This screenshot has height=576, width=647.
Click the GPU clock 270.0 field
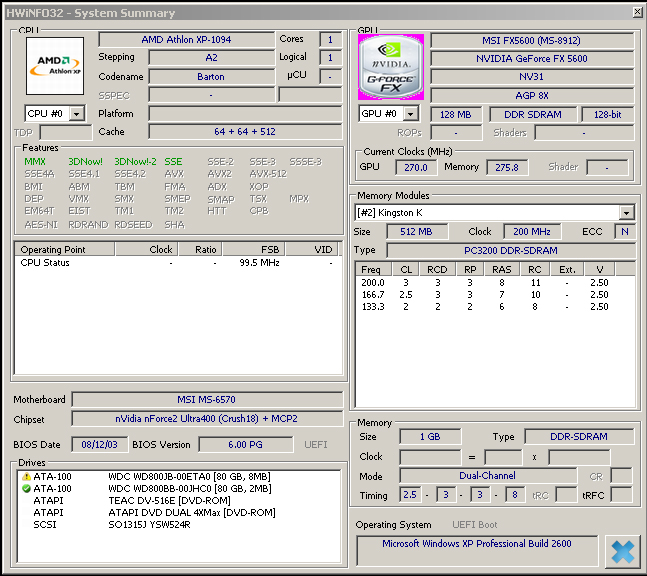(416, 168)
